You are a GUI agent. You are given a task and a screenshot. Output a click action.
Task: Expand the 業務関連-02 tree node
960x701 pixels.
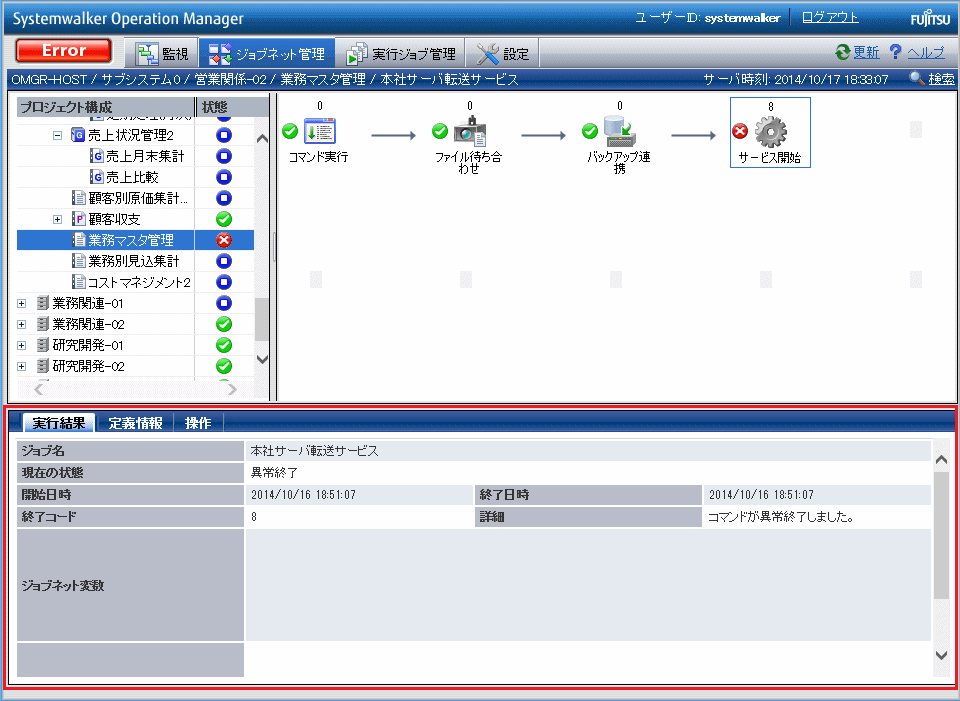click(x=22, y=324)
